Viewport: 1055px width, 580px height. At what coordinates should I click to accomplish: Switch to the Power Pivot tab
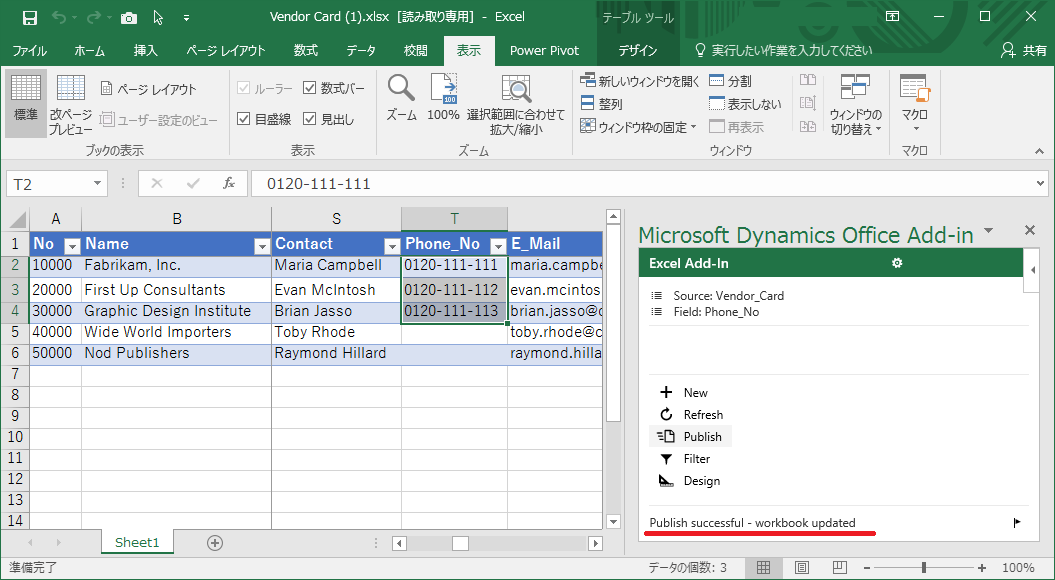click(544, 50)
